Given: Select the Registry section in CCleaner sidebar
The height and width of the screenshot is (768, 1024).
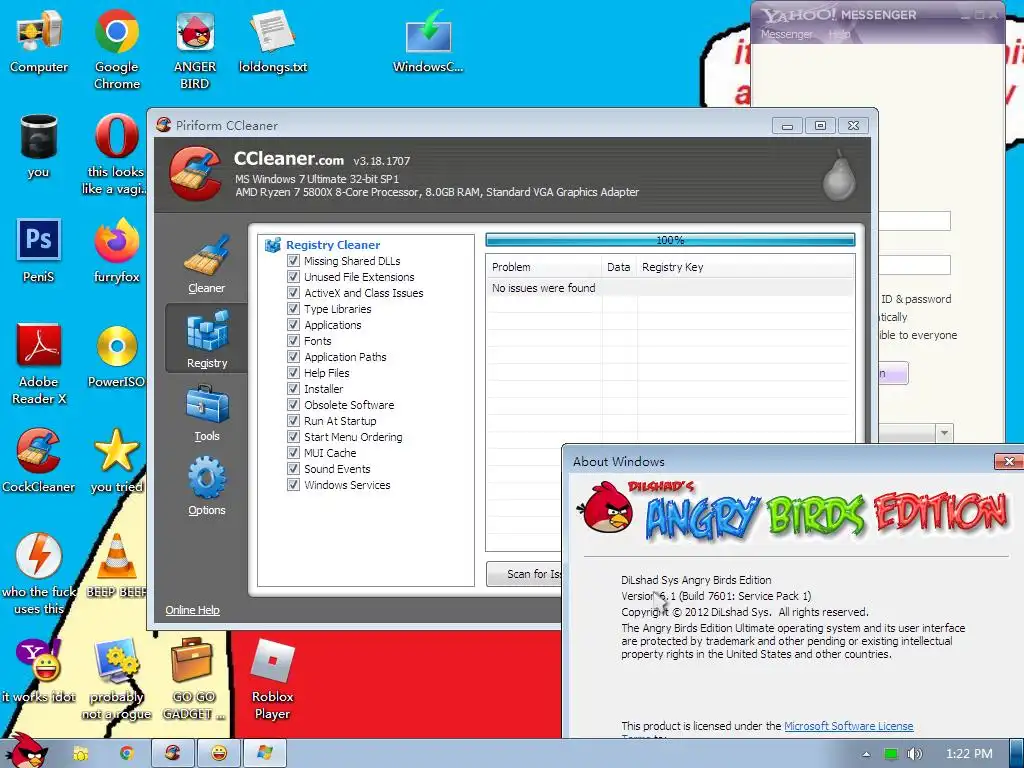Looking at the screenshot, I should click(x=206, y=338).
